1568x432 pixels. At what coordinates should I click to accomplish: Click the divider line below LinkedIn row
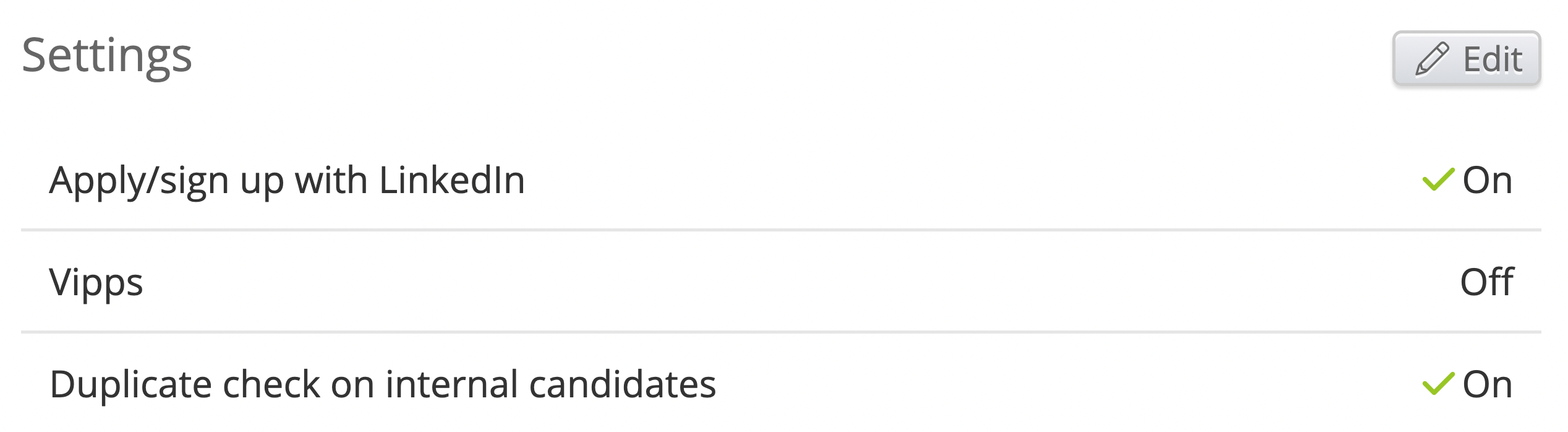pos(781,230)
